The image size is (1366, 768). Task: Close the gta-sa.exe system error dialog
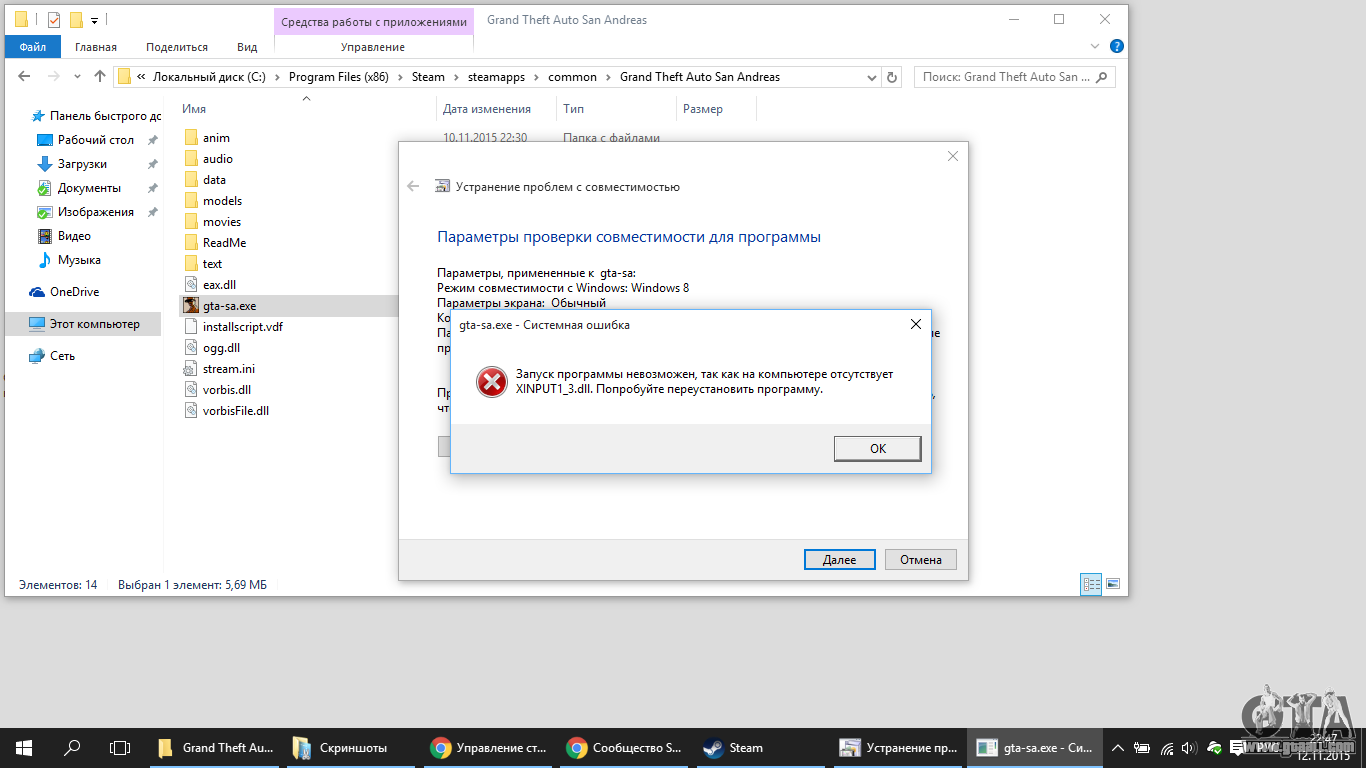916,324
